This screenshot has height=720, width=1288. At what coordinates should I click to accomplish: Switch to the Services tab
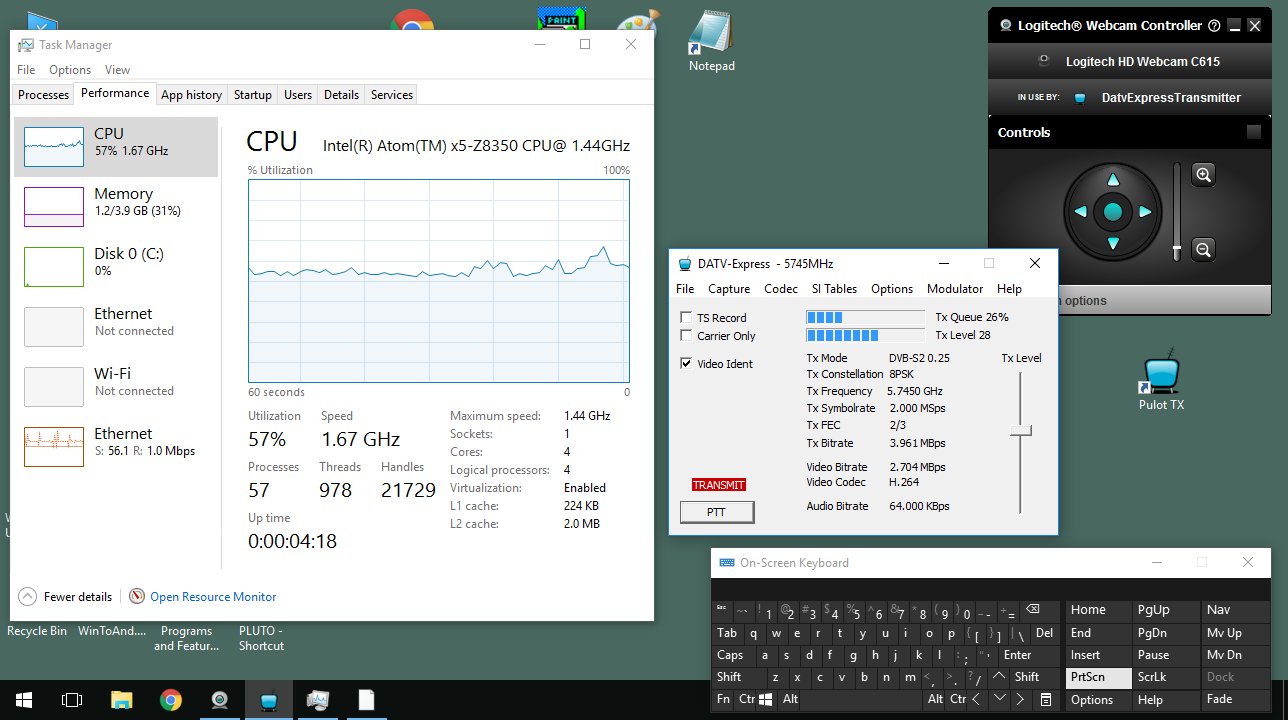pos(392,95)
